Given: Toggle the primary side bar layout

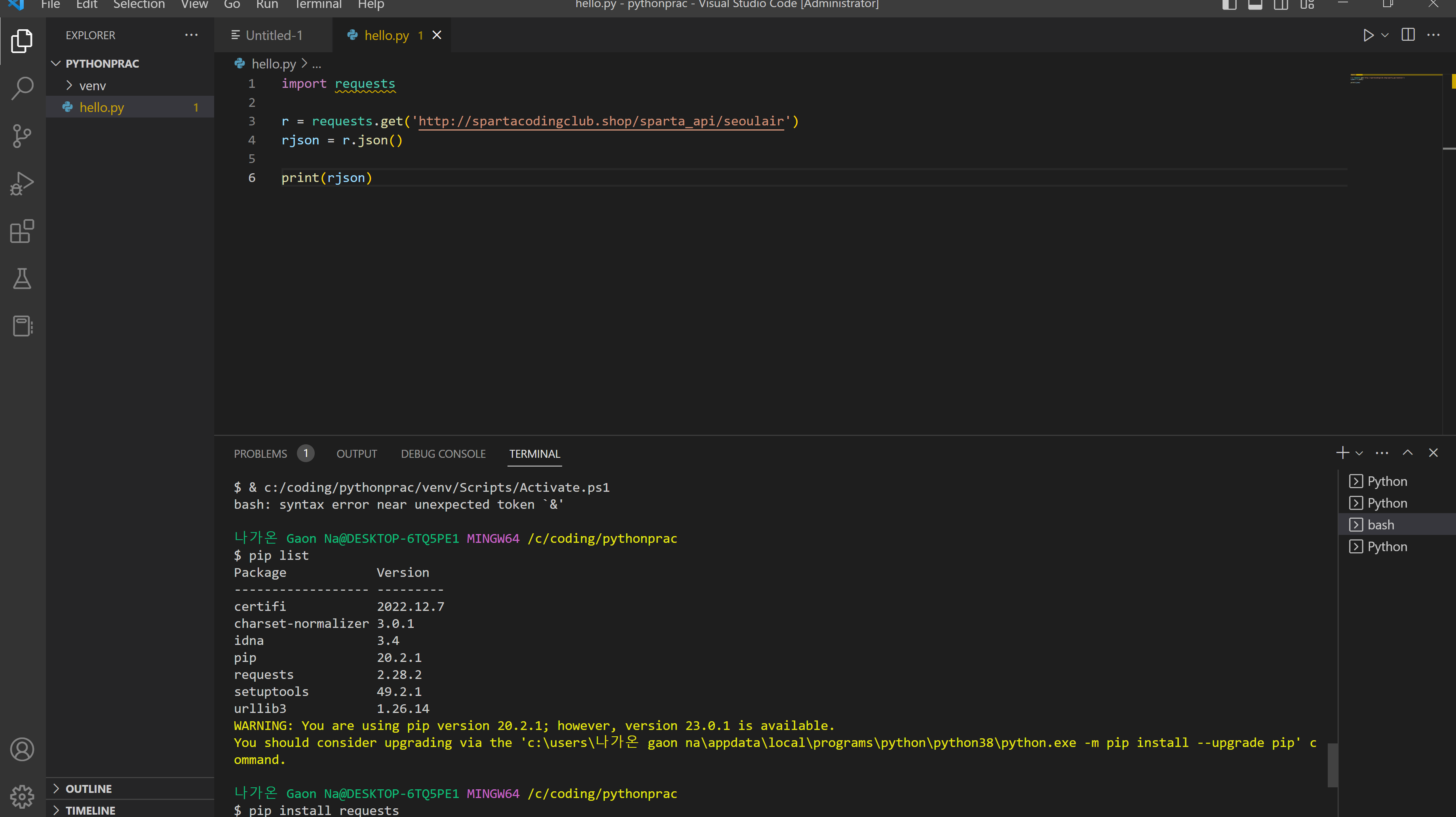Looking at the screenshot, I should pos(1229,4).
